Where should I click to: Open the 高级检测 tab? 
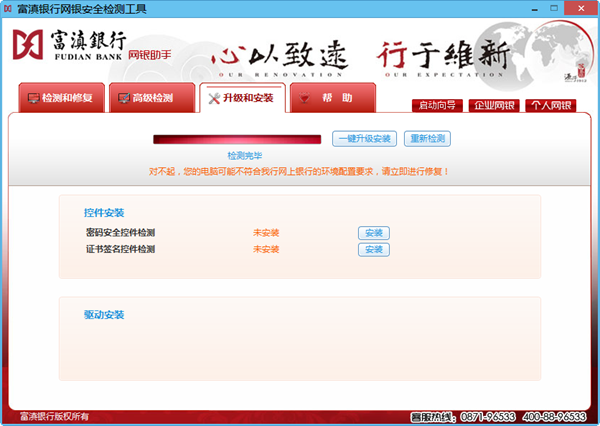152,99
